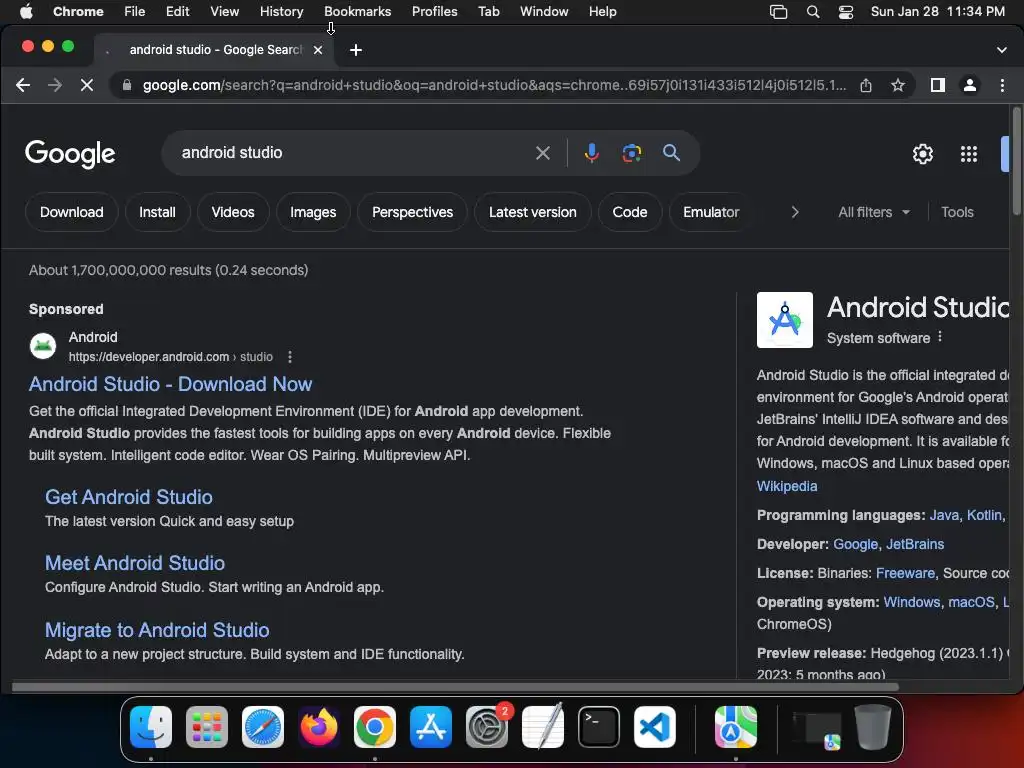
Task: Select the Latest version filter chip
Action: tap(533, 212)
